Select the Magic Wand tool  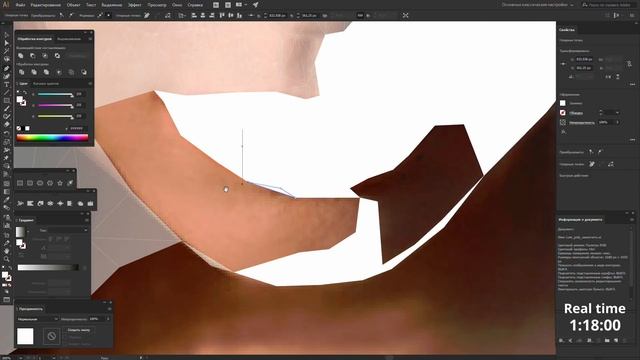pyautogui.click(x=7, y=51)
